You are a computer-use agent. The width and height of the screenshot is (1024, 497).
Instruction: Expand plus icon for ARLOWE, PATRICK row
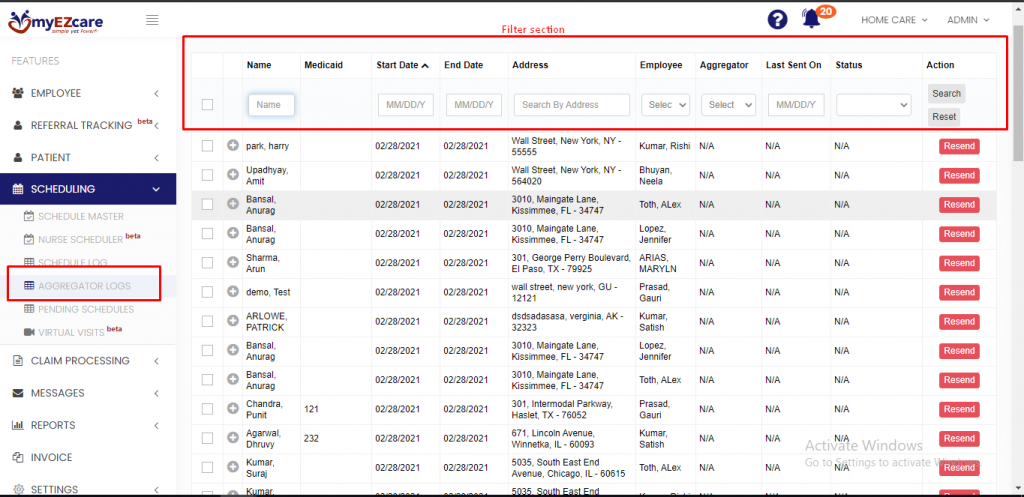(232, 321)
